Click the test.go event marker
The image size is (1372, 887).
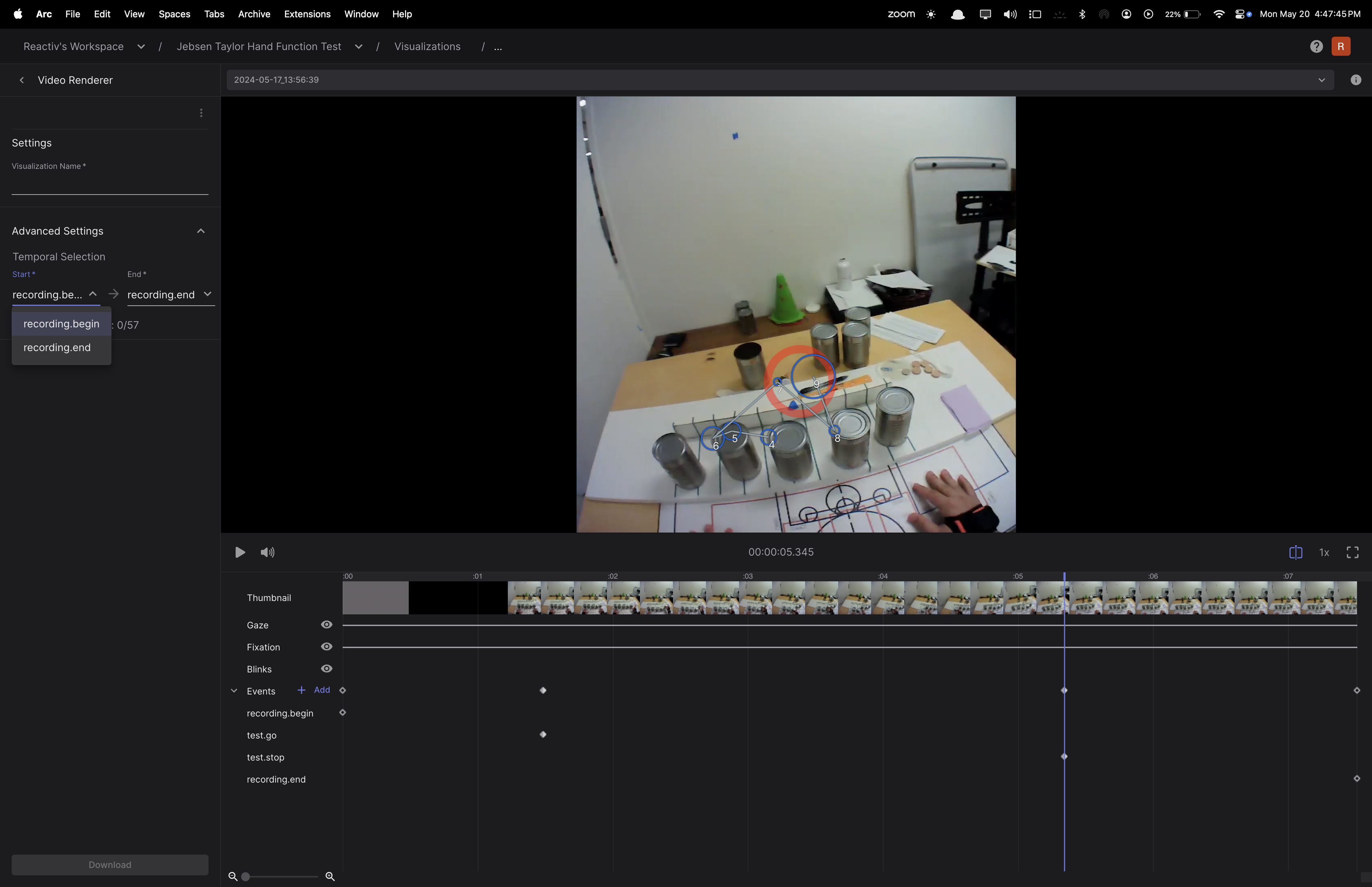[x=543, y=734]
